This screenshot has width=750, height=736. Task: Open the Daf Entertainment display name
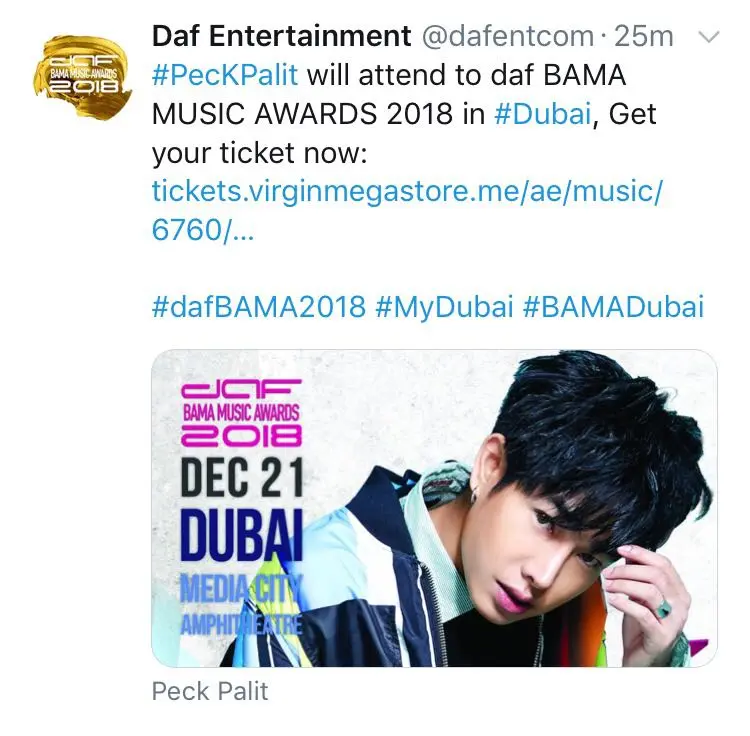tap(281, 36)
